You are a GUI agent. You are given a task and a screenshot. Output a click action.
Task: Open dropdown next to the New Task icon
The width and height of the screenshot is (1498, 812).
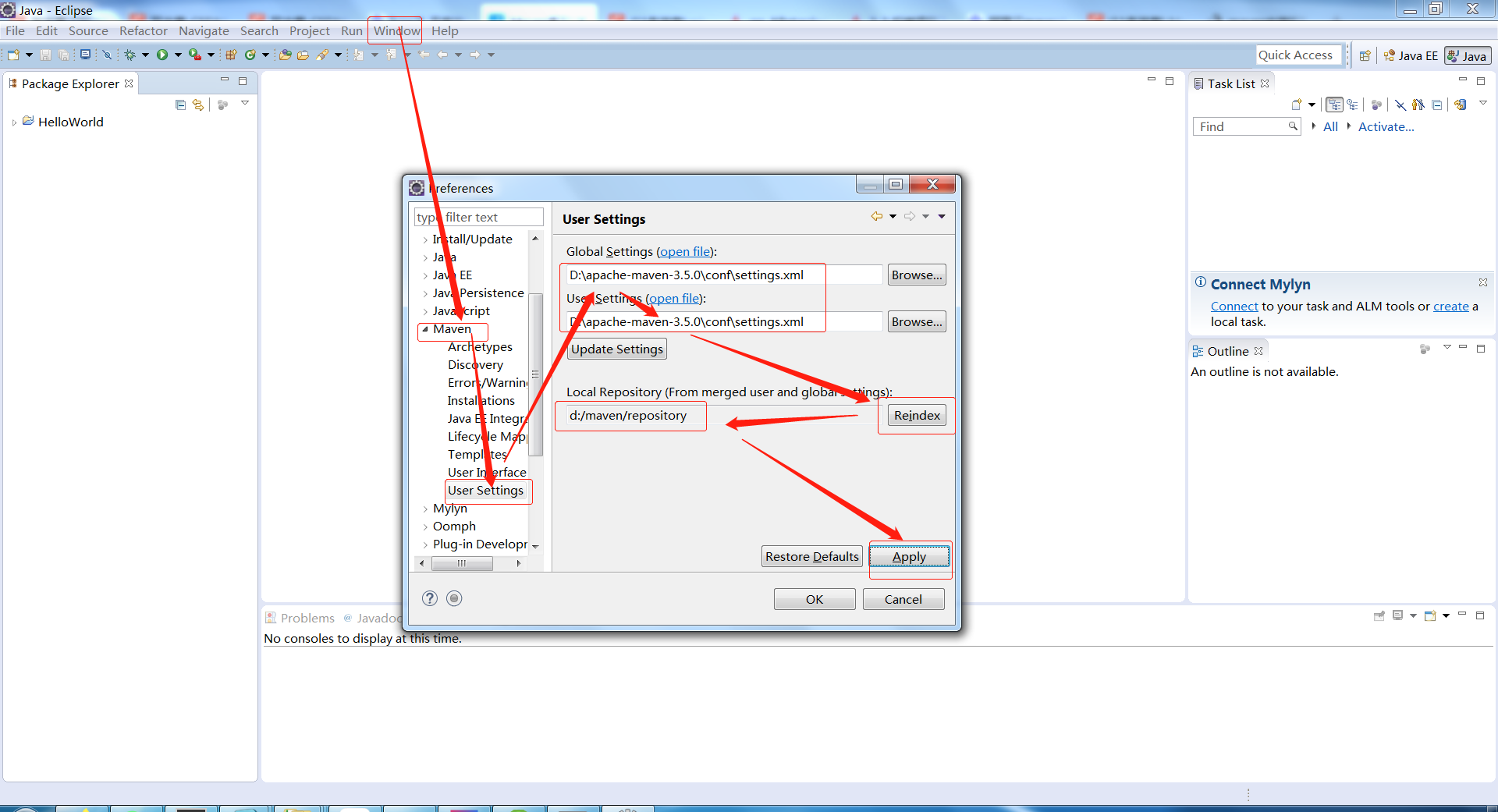pos(1312,105)
